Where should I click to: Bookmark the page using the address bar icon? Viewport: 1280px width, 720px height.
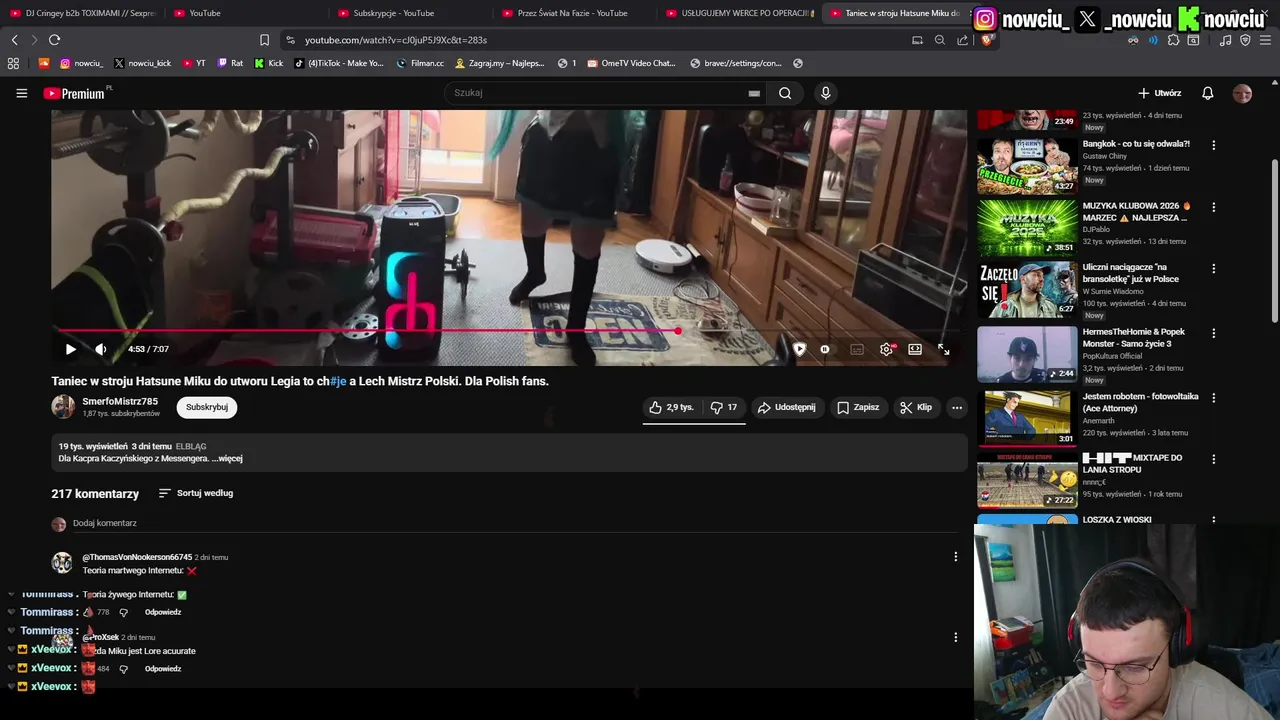pyautogui.click(x=264, y=40)
